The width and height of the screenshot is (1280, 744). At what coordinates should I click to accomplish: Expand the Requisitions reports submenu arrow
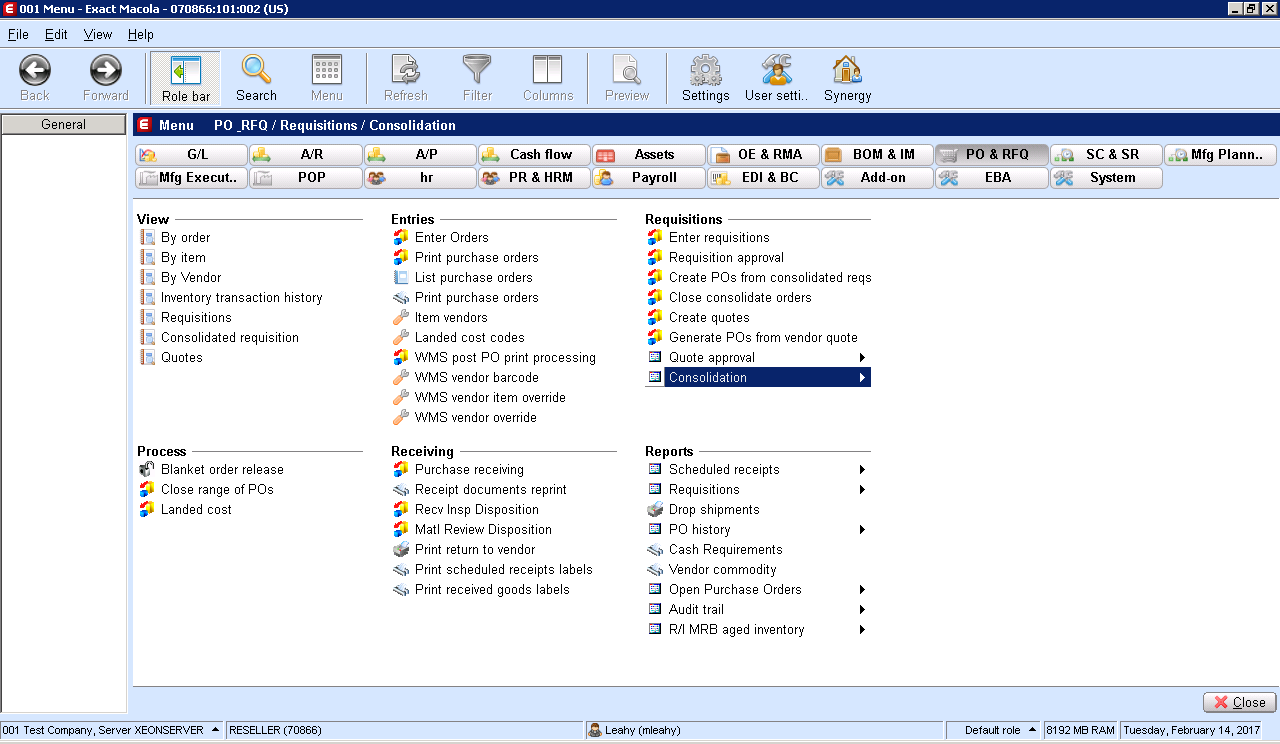(862, 489)
